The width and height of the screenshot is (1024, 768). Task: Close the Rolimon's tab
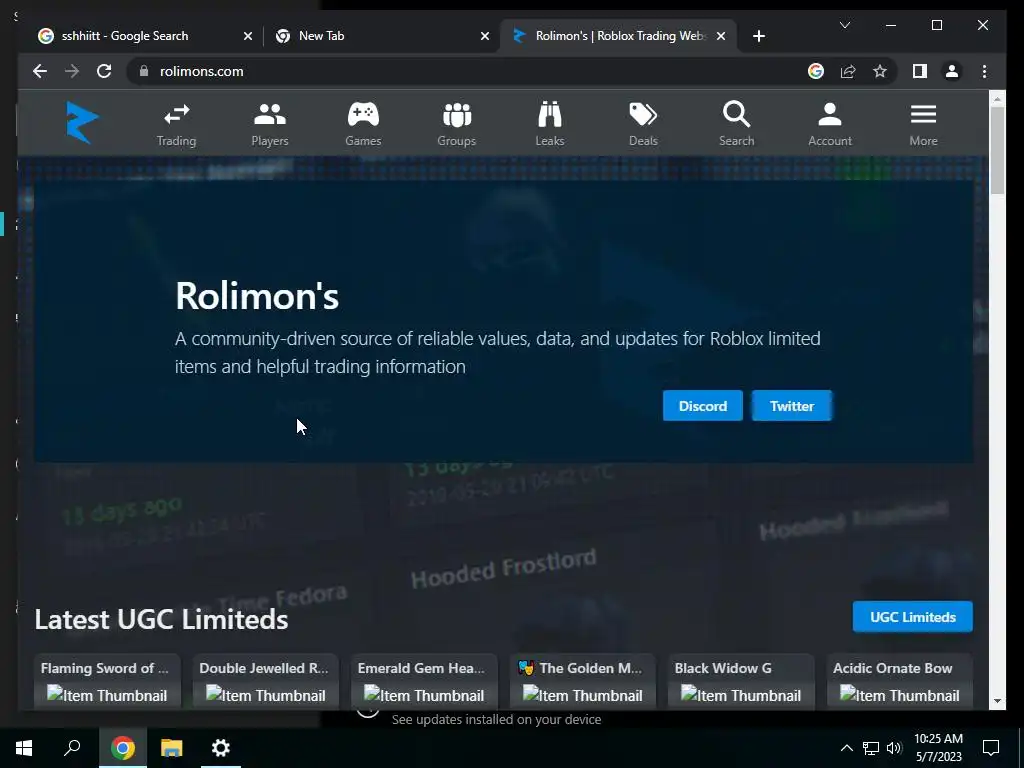[x=721, y=36]
